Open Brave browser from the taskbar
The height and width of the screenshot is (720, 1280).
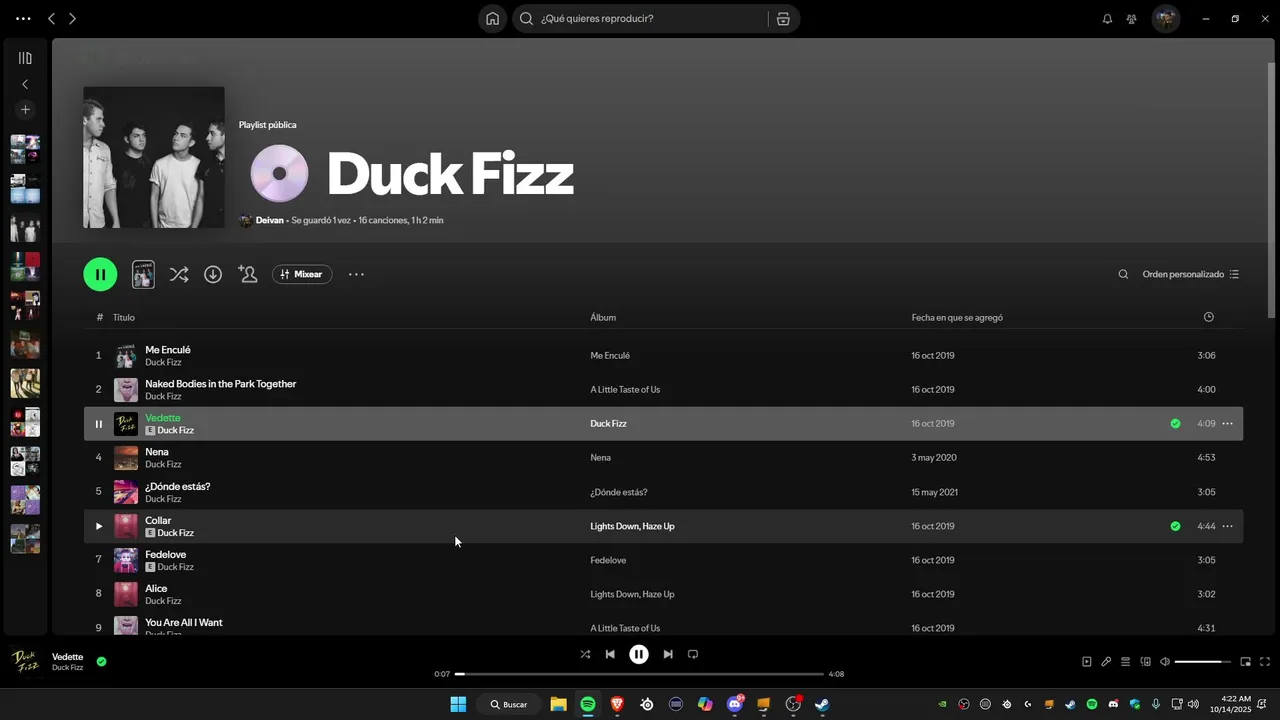617,704
